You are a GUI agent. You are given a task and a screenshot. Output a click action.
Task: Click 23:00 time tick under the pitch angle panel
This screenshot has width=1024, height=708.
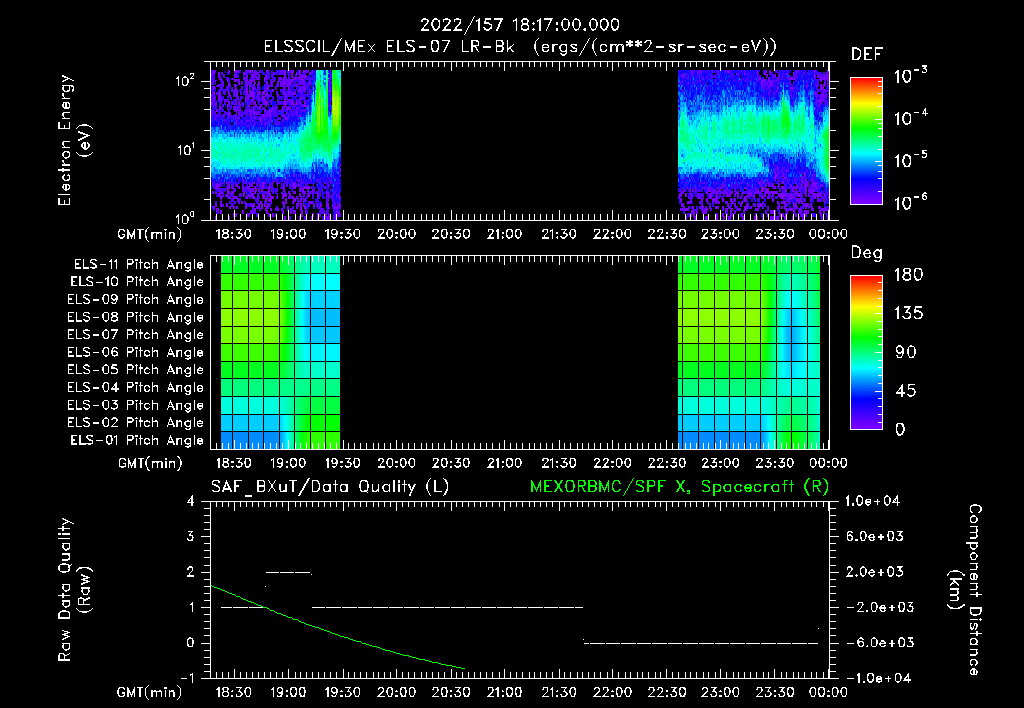point(720,463)
